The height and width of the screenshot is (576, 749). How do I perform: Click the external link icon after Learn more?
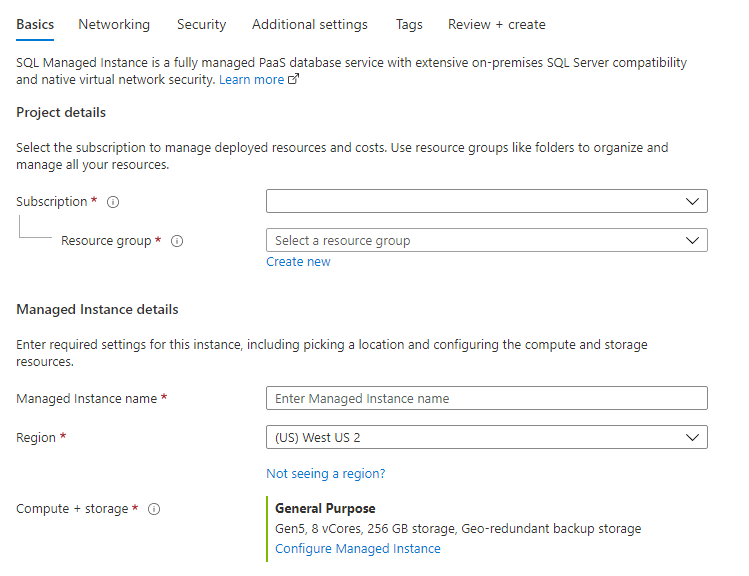[x=294, y=80]
